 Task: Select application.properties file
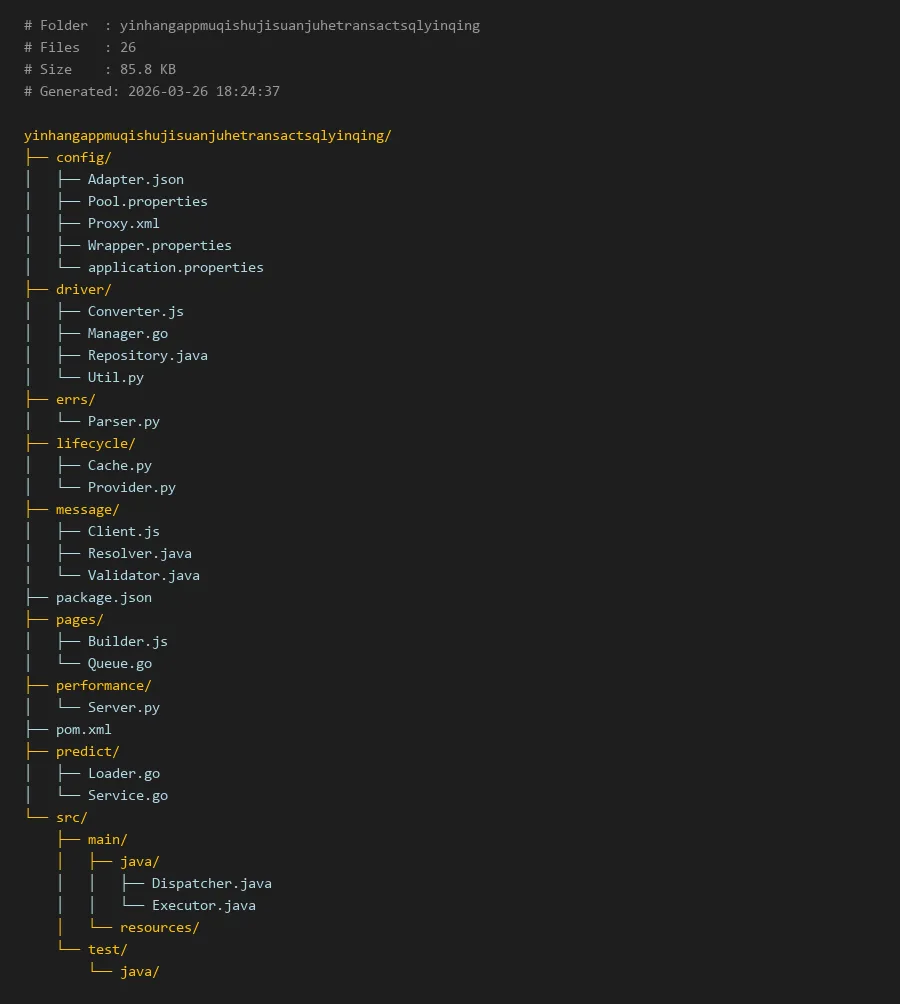point(175,267)
